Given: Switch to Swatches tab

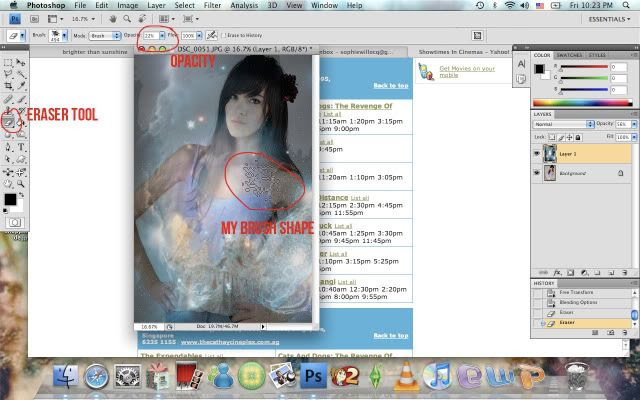Looking at the screenshot, I should (569, 55).
